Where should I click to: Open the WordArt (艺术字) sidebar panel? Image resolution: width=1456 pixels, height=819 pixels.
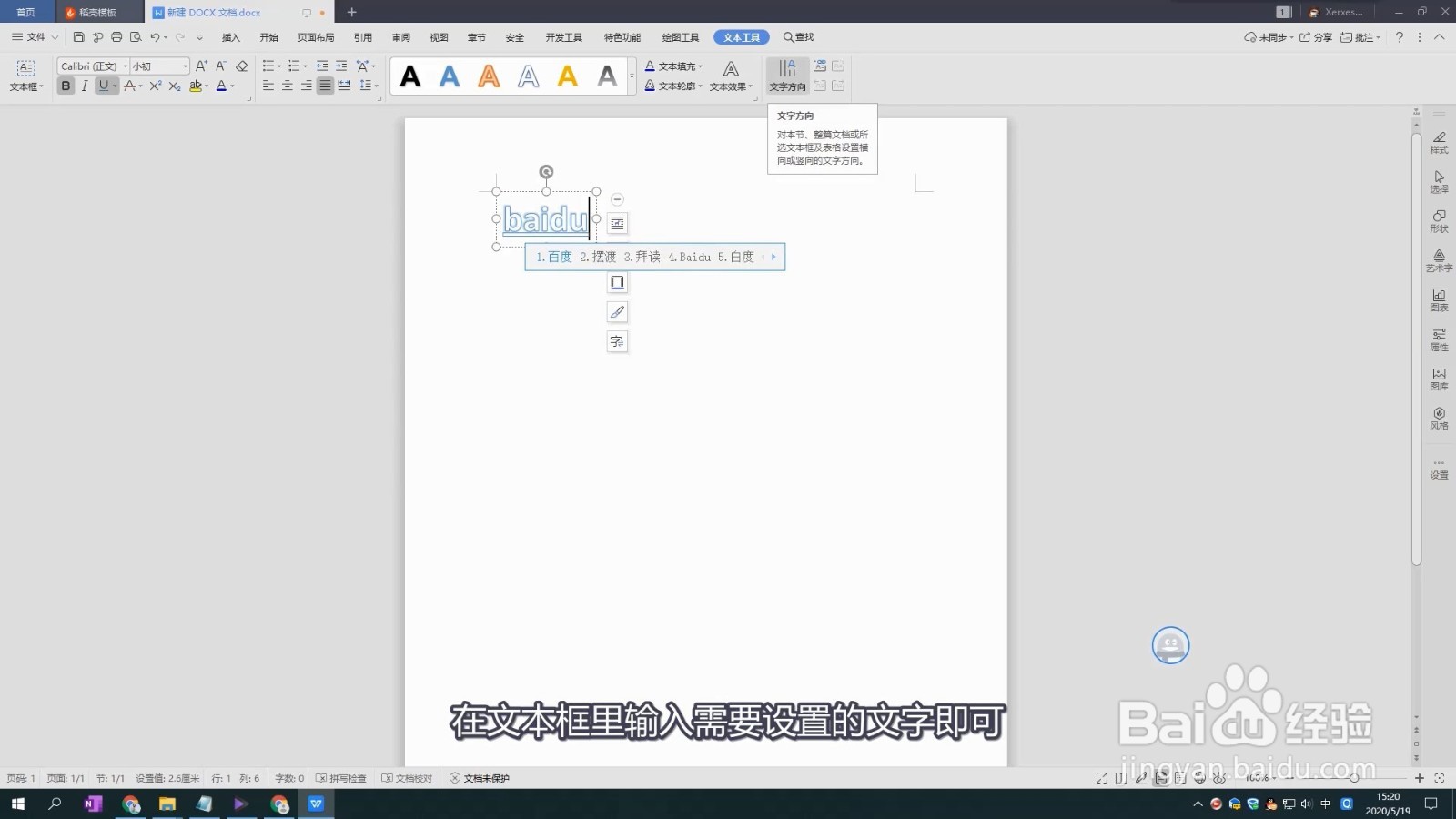click(x=1439, y=261)
